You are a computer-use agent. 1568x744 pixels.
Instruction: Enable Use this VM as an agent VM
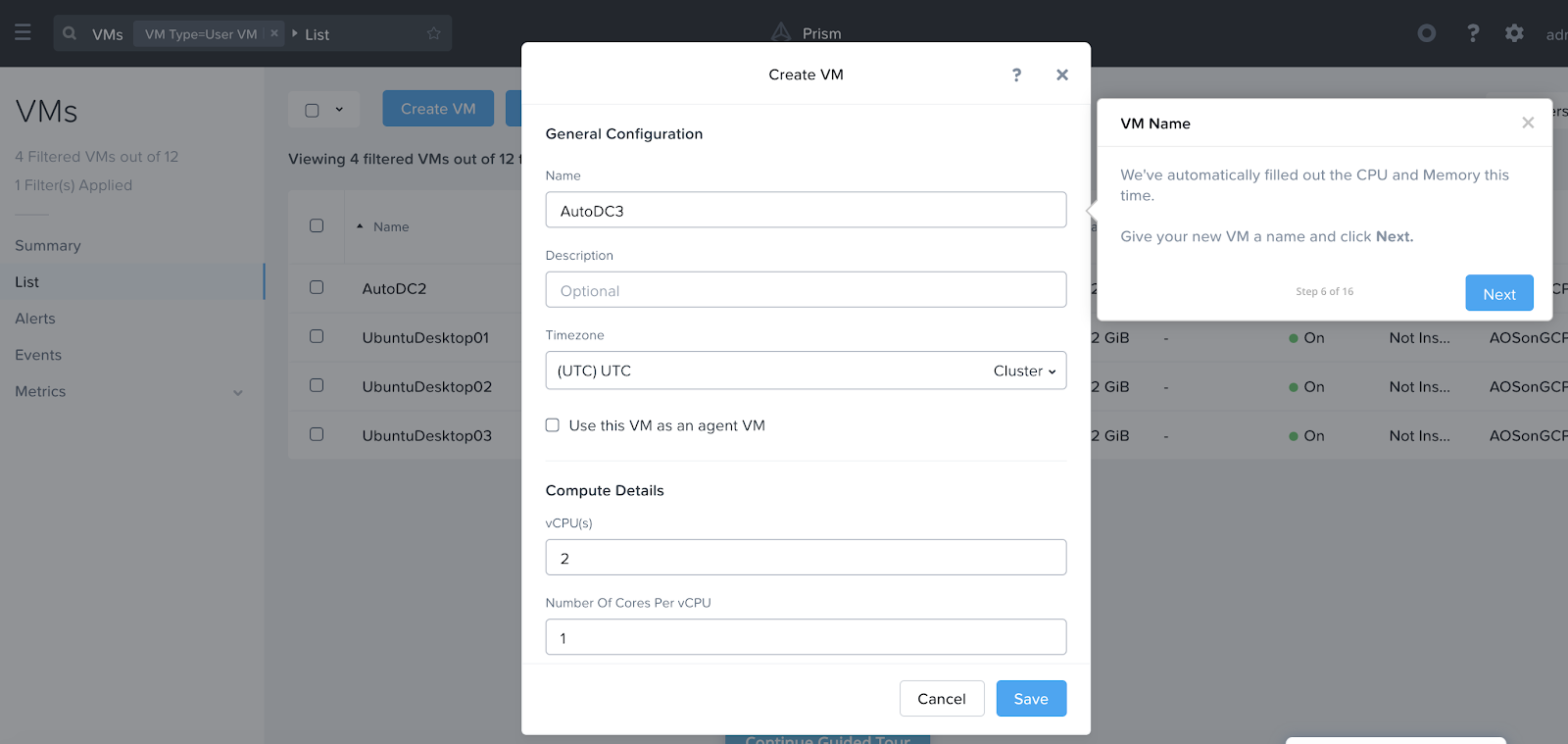553,425
